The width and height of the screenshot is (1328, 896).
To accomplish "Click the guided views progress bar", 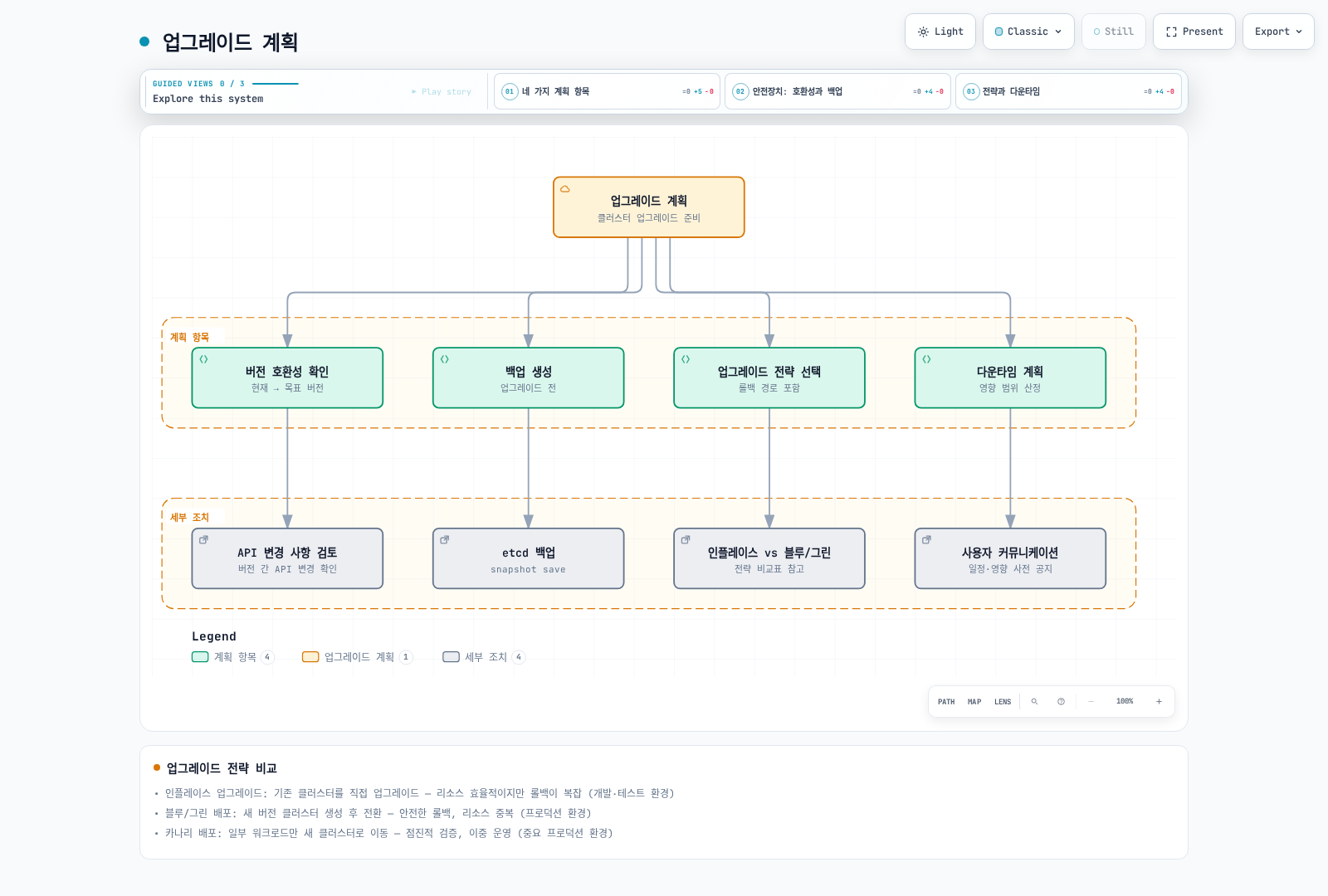I will click(276, 84).
